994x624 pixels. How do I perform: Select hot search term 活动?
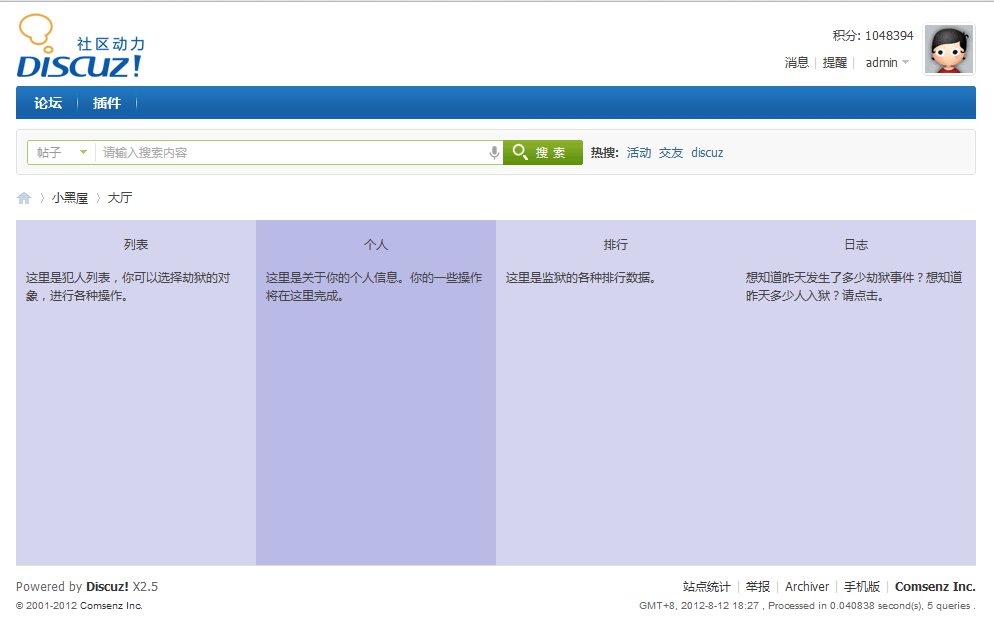(638, 153)
